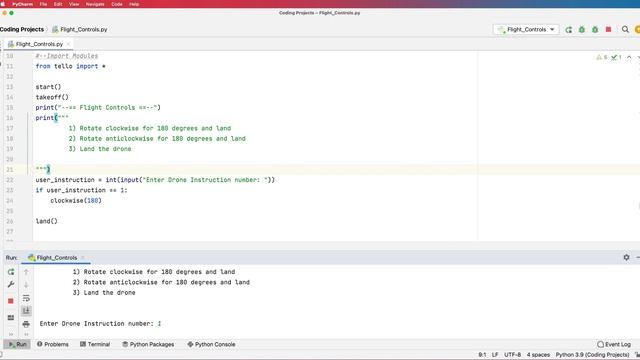
Task: Click the Down stack trace arrow in console
Action: pos(26,285)
